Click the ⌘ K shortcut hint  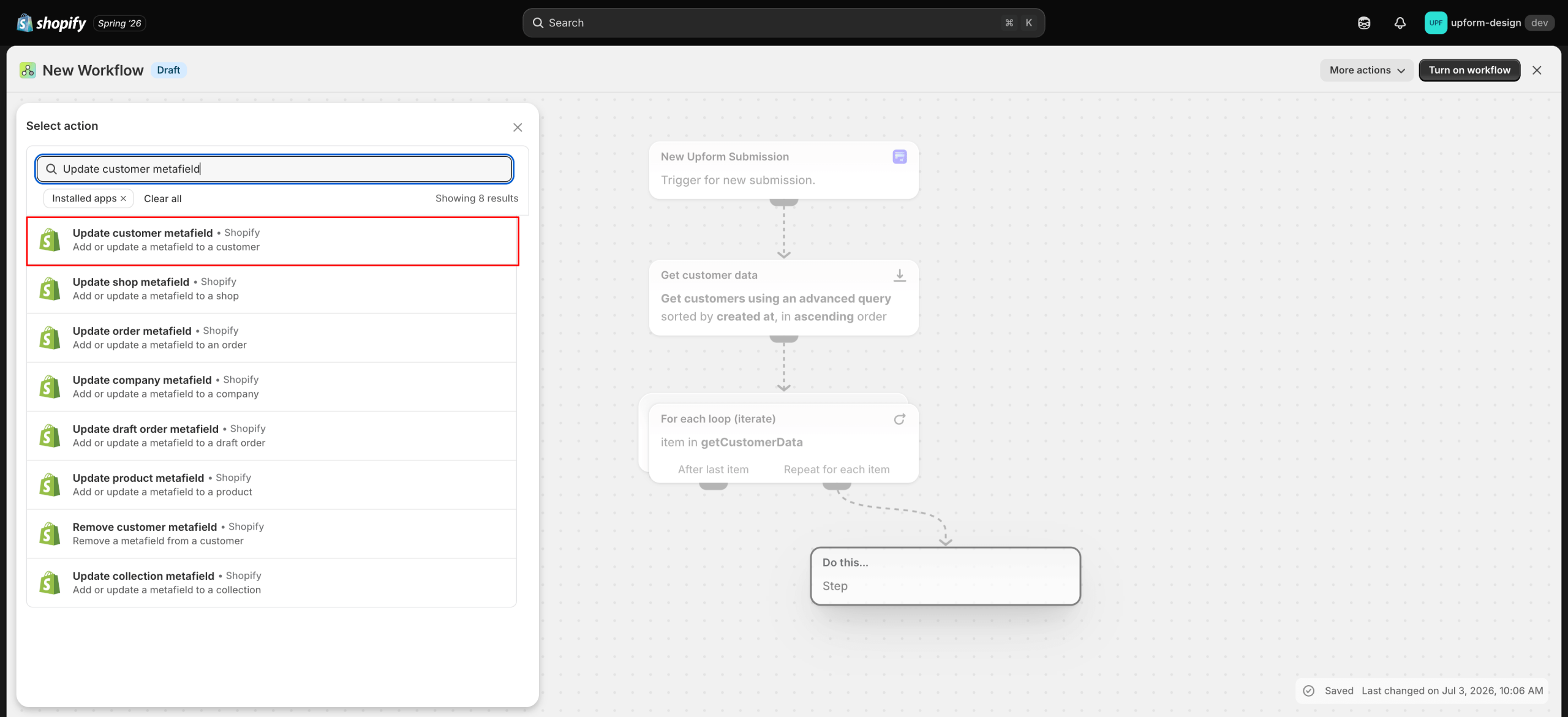[x=1019, y=23]
